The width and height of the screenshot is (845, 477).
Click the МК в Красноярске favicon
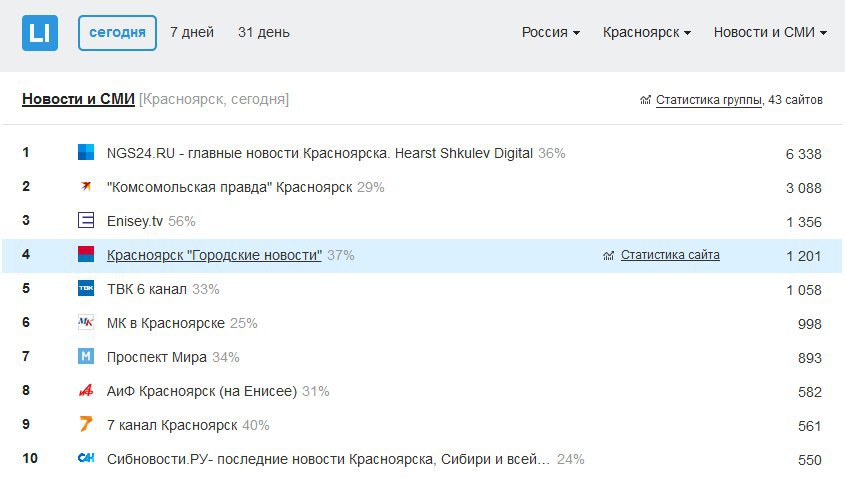coord(86,323)
